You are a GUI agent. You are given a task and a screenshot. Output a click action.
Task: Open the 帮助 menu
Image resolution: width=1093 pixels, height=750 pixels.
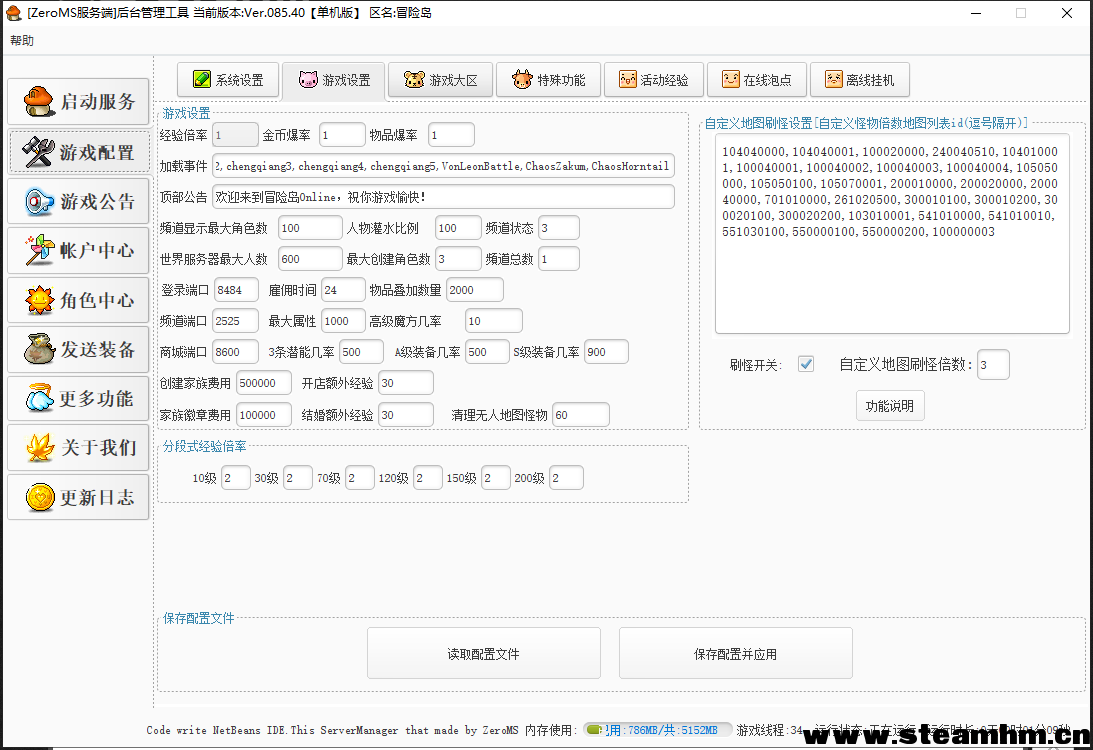coord(21,41)
